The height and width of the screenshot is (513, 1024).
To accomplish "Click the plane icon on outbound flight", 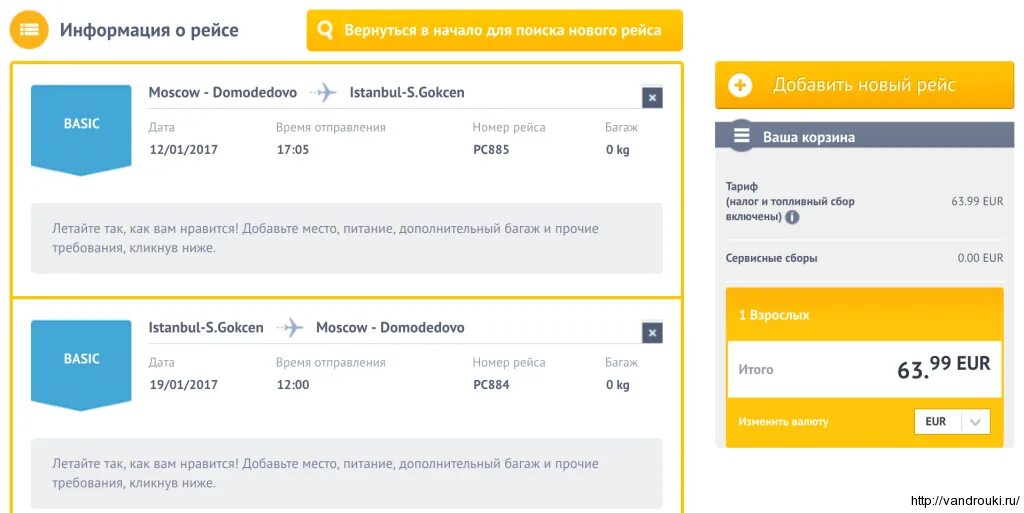I will click(x=323, y=93).
